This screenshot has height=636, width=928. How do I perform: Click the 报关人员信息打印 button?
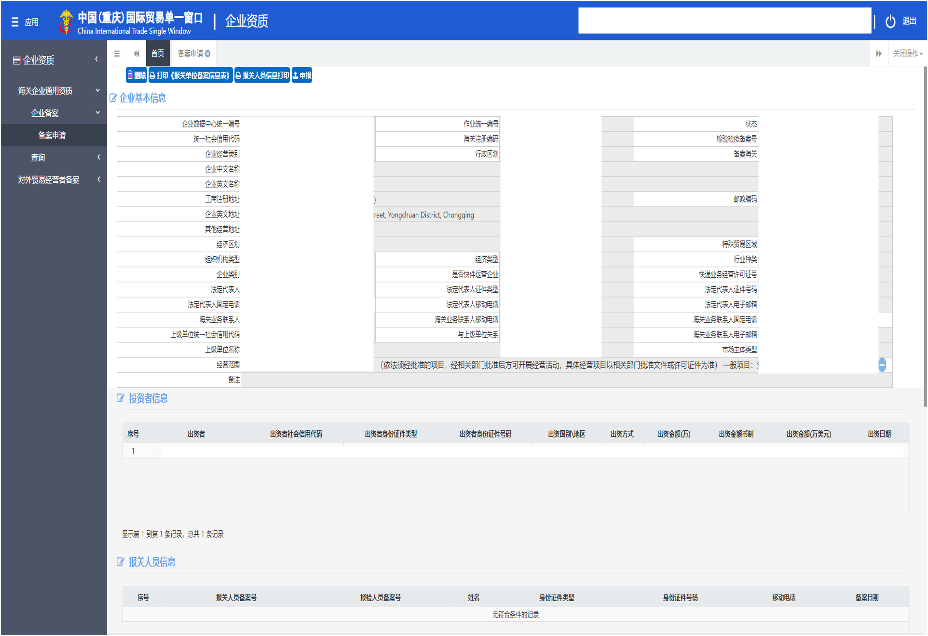coord(262,75)
